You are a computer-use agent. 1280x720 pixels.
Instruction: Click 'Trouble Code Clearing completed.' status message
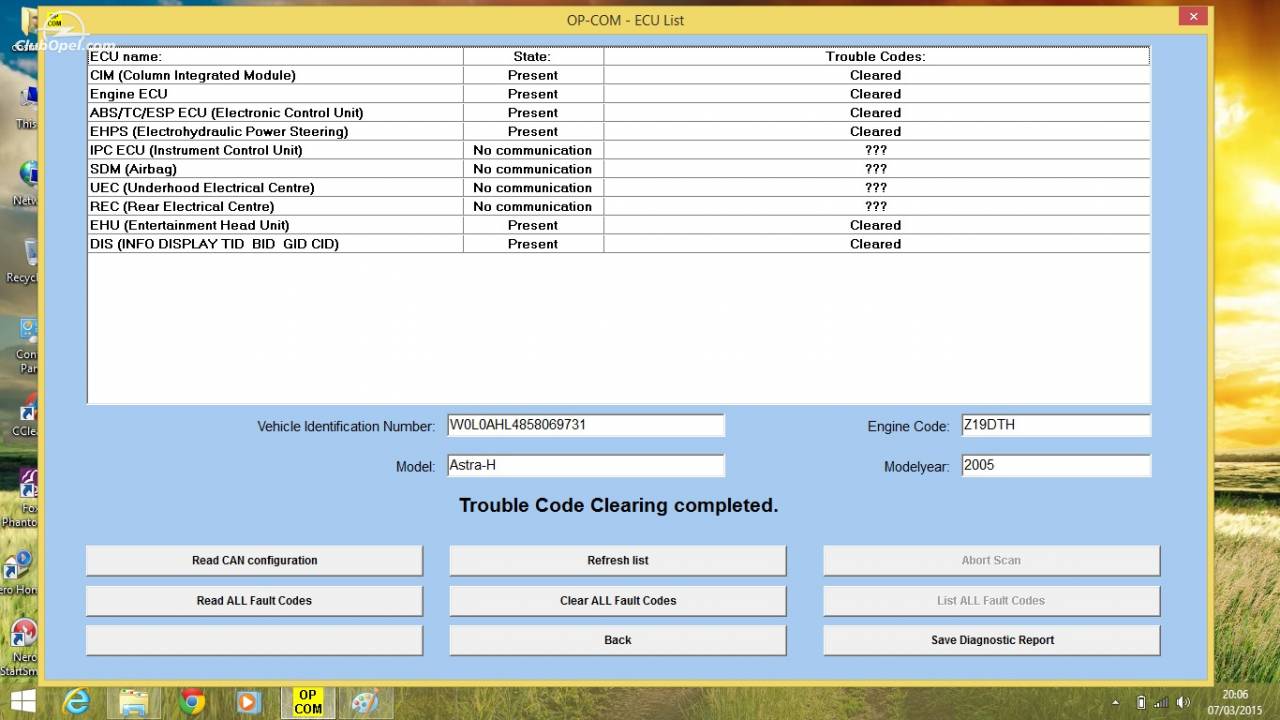coord(618,505)
